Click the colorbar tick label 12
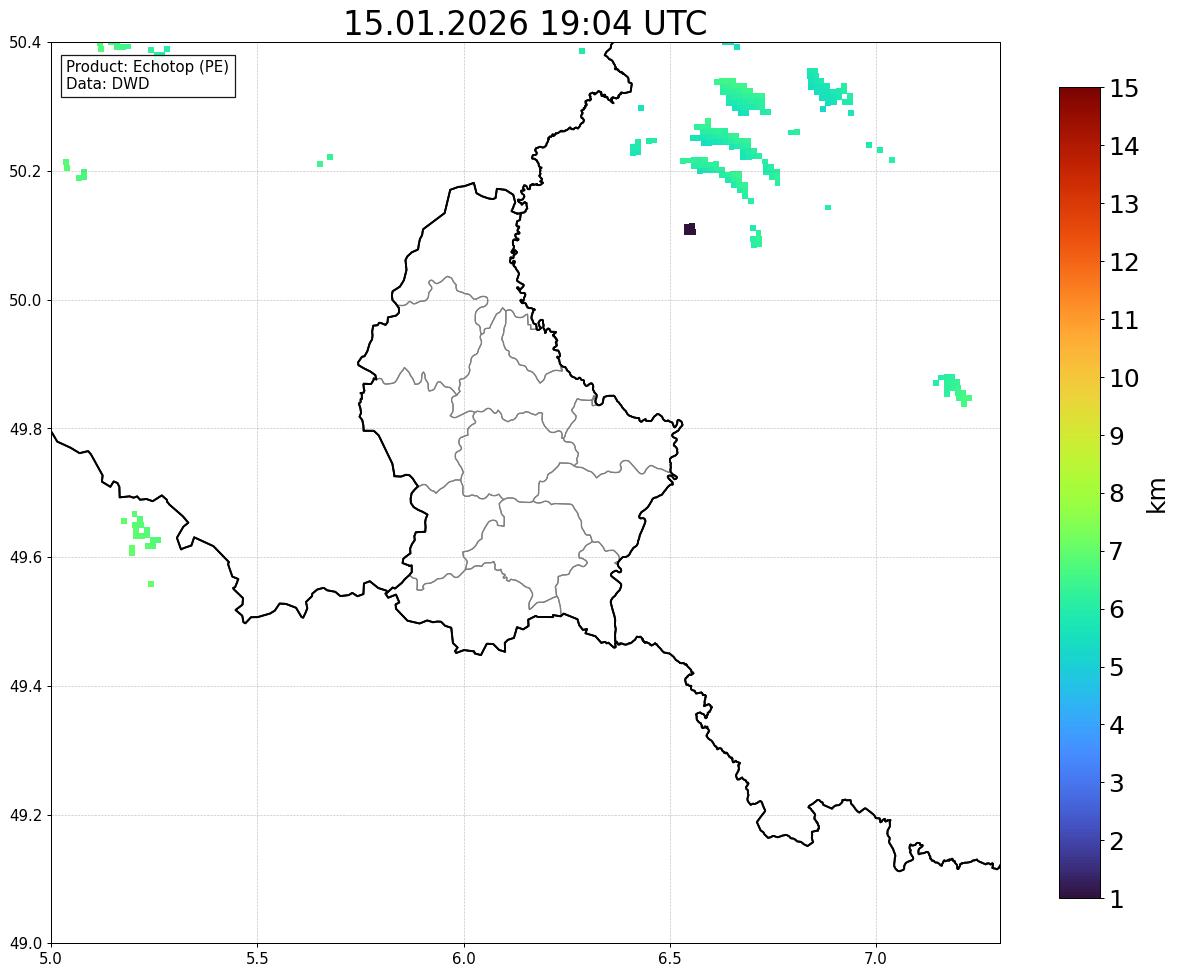Image resolution: width=1178 pixels, height=976 pixels. (x=1124, y=261)
